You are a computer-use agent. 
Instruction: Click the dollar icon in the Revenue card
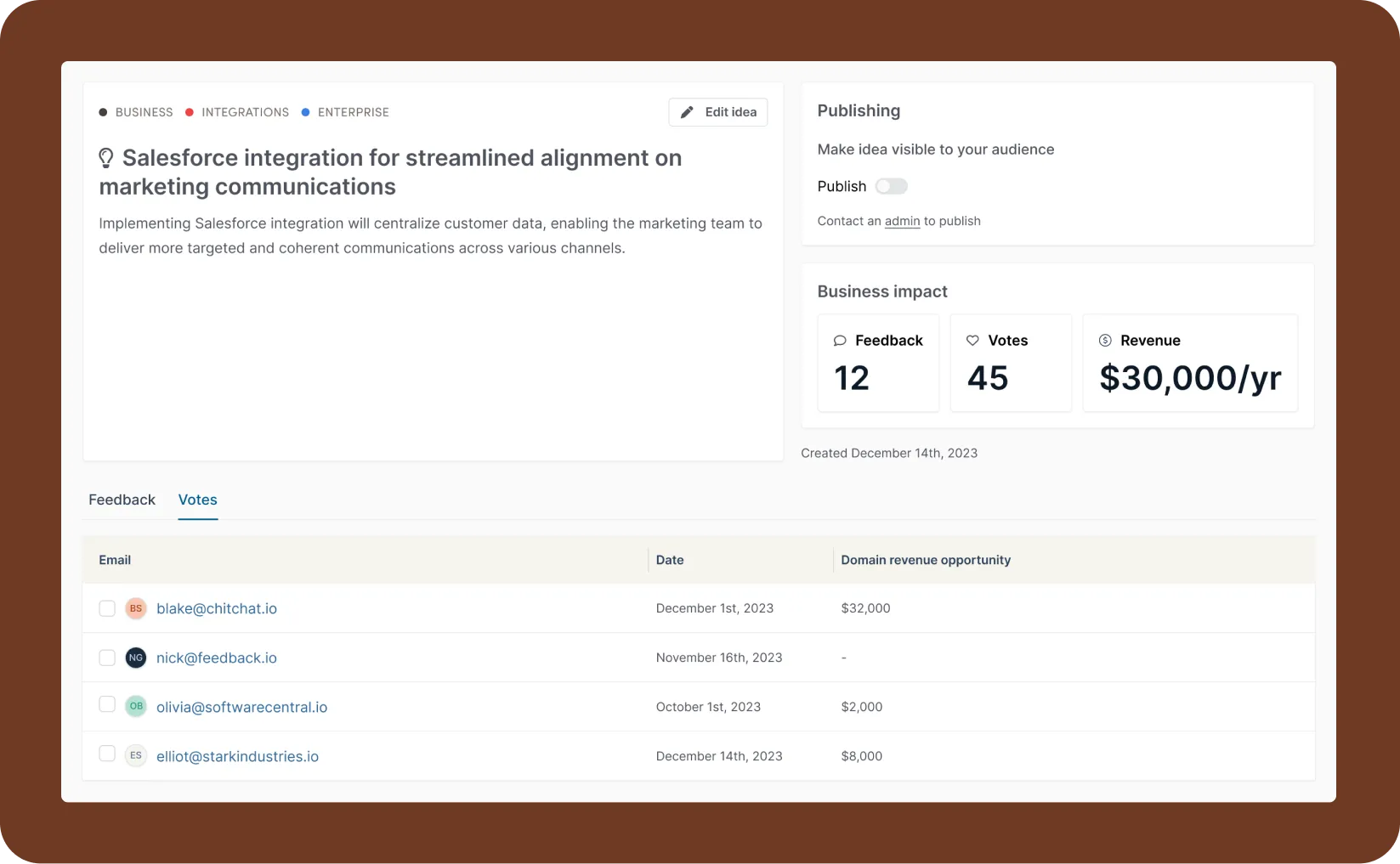(x=1104, y=340)
